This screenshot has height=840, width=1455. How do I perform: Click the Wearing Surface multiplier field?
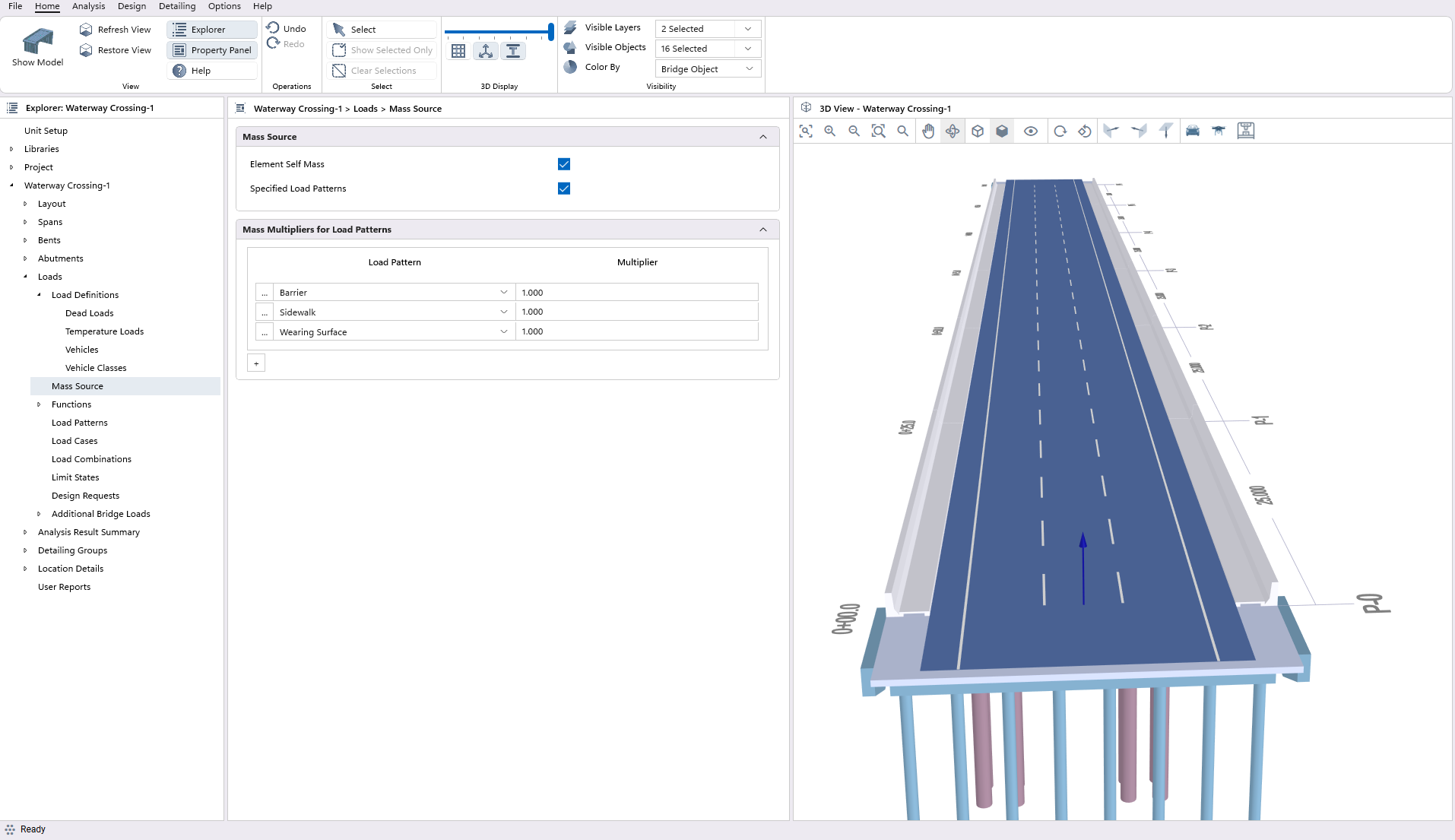(636, 331)
